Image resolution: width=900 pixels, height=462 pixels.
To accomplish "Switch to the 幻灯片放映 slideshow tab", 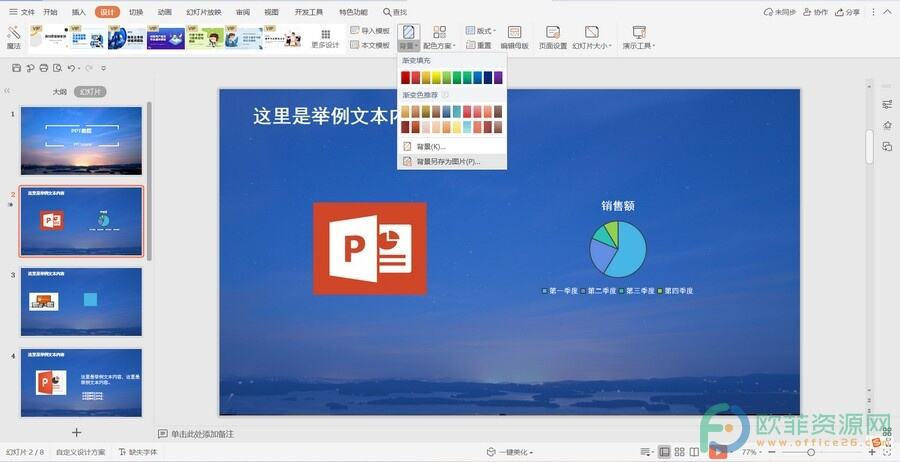I will pos(204,12).
